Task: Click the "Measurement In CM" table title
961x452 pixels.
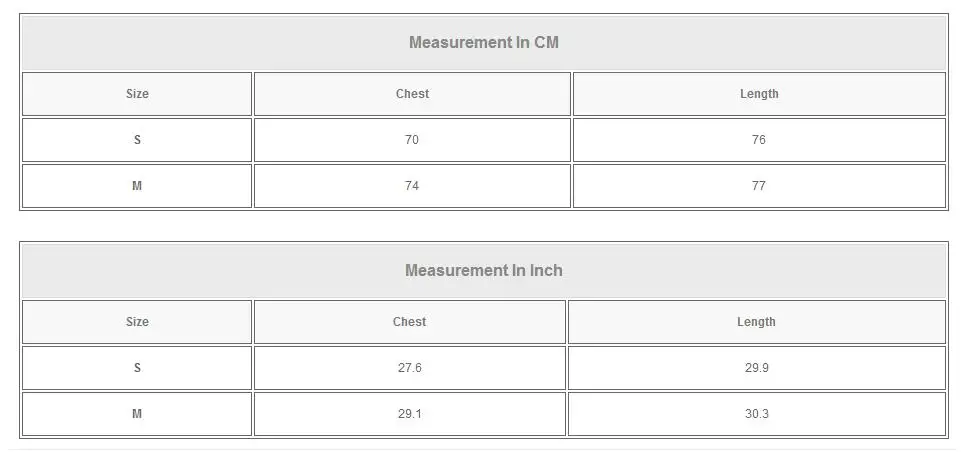Action: 484,42
